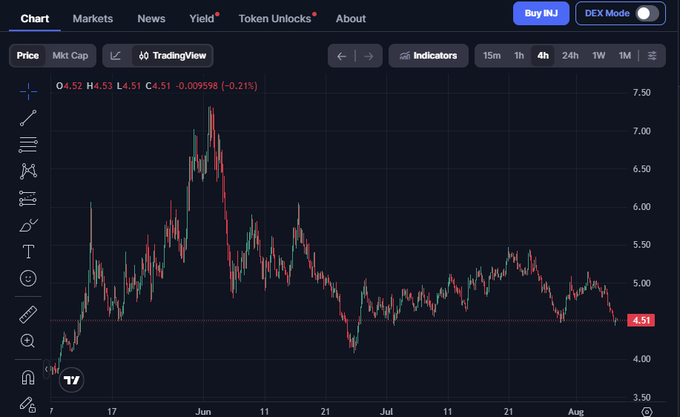
Task: Click the Jul date axis label
Action: tap(386, 411)
